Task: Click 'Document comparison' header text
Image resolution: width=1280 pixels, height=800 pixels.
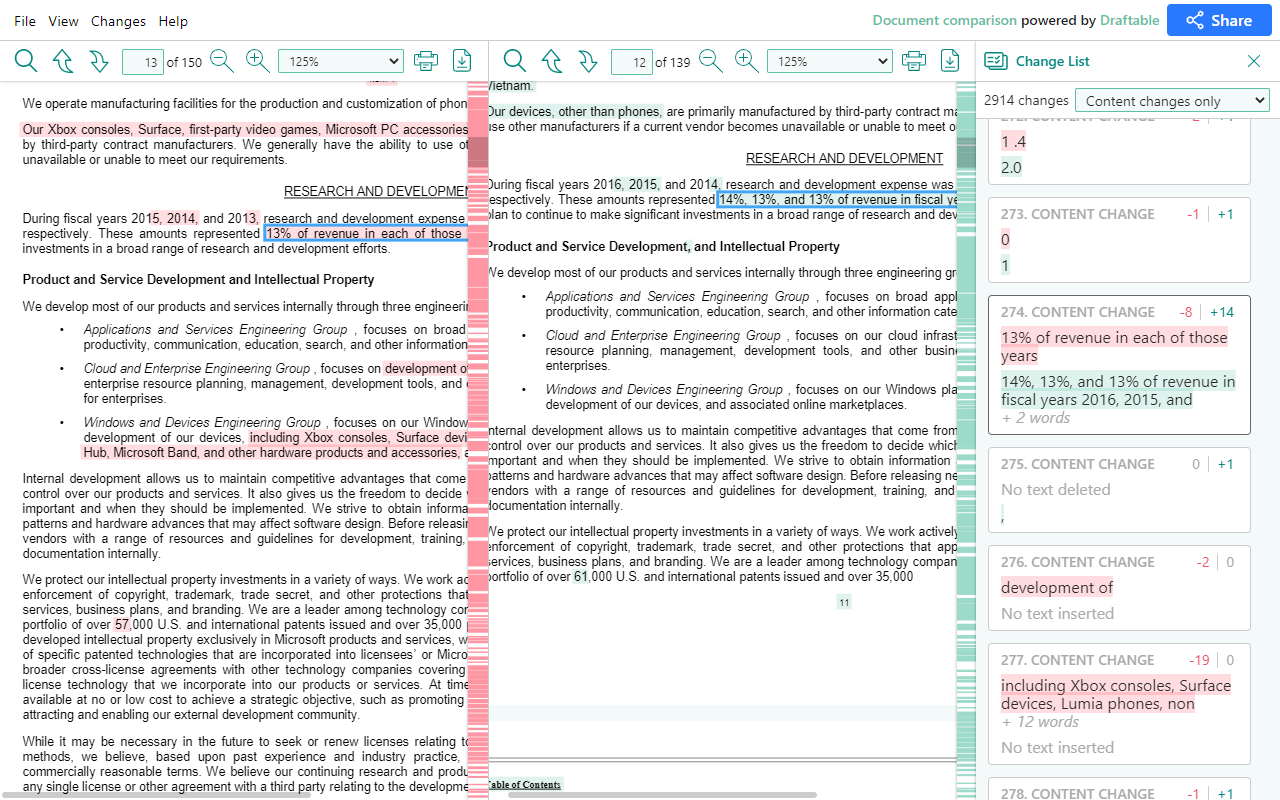Action: (945, 20)
